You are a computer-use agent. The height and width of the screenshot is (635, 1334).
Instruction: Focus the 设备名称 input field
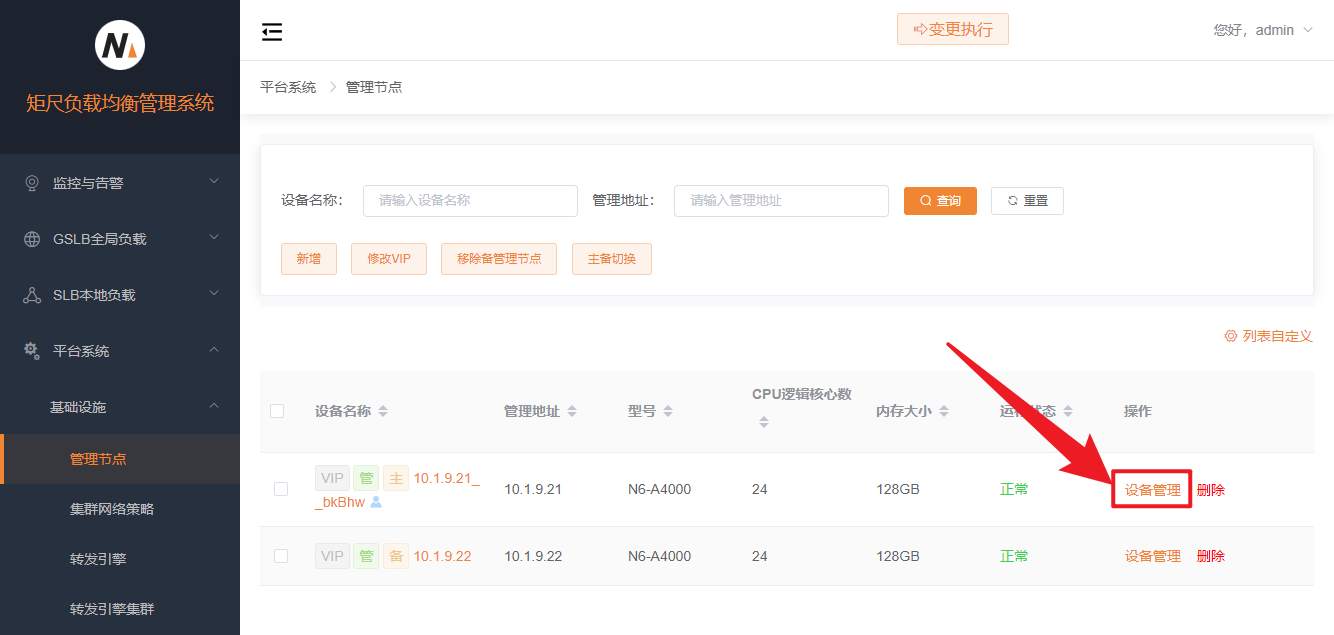470,201
